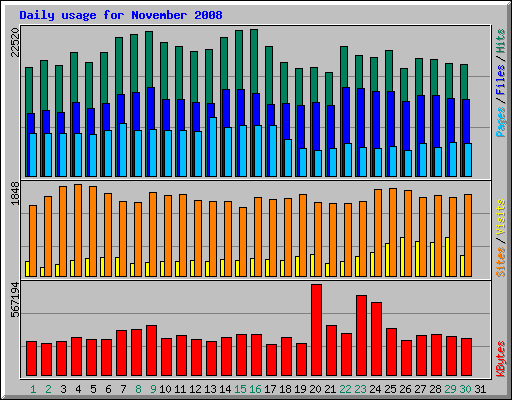Select day label "1" on the x-axis
The width and height of the screenshot is (512, 400).
tap(33, 389)
